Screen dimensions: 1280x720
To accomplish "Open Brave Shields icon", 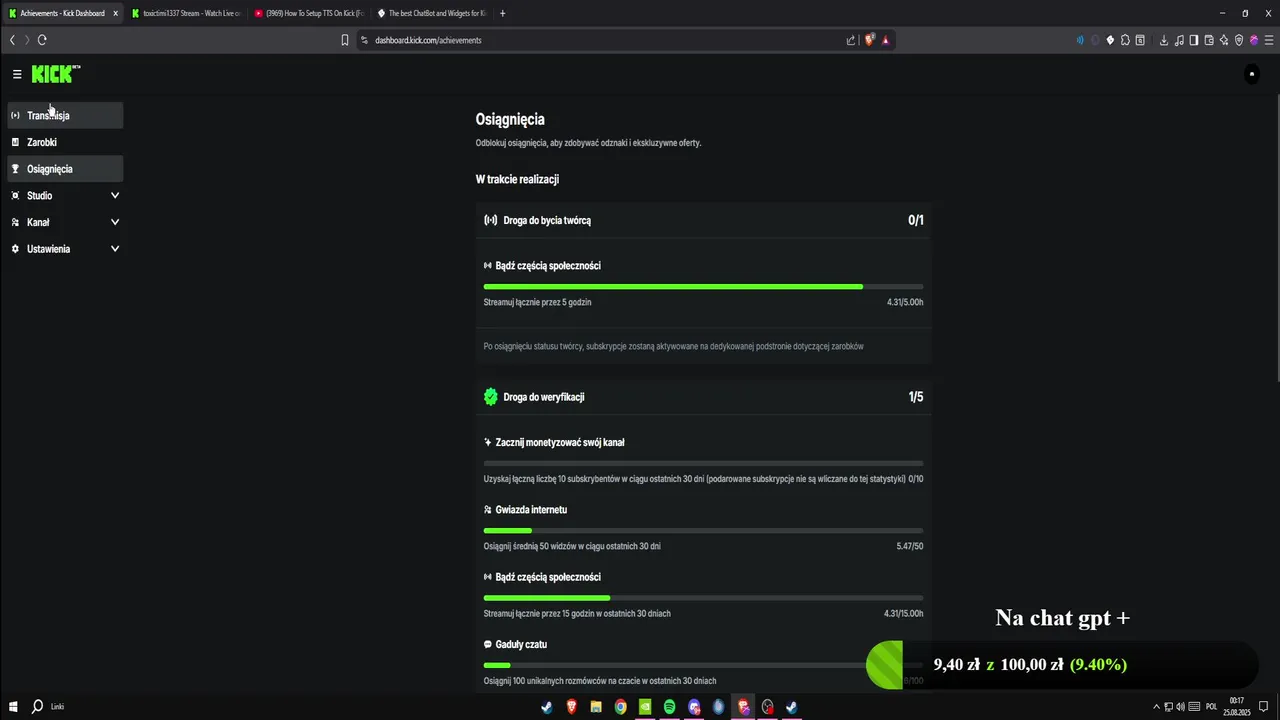I will click(869, 40).
